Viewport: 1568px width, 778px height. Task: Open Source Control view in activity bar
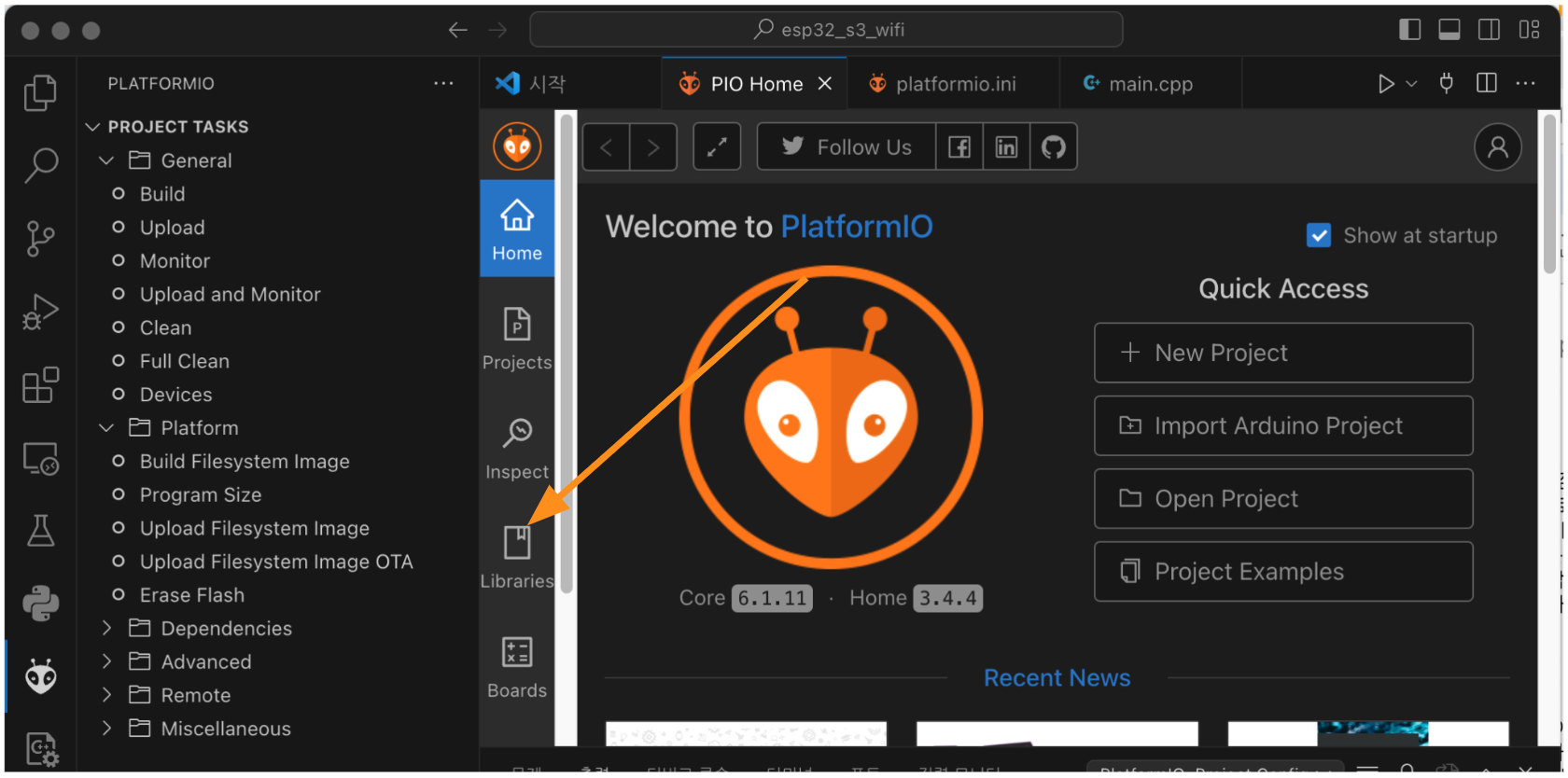point(40,239)
